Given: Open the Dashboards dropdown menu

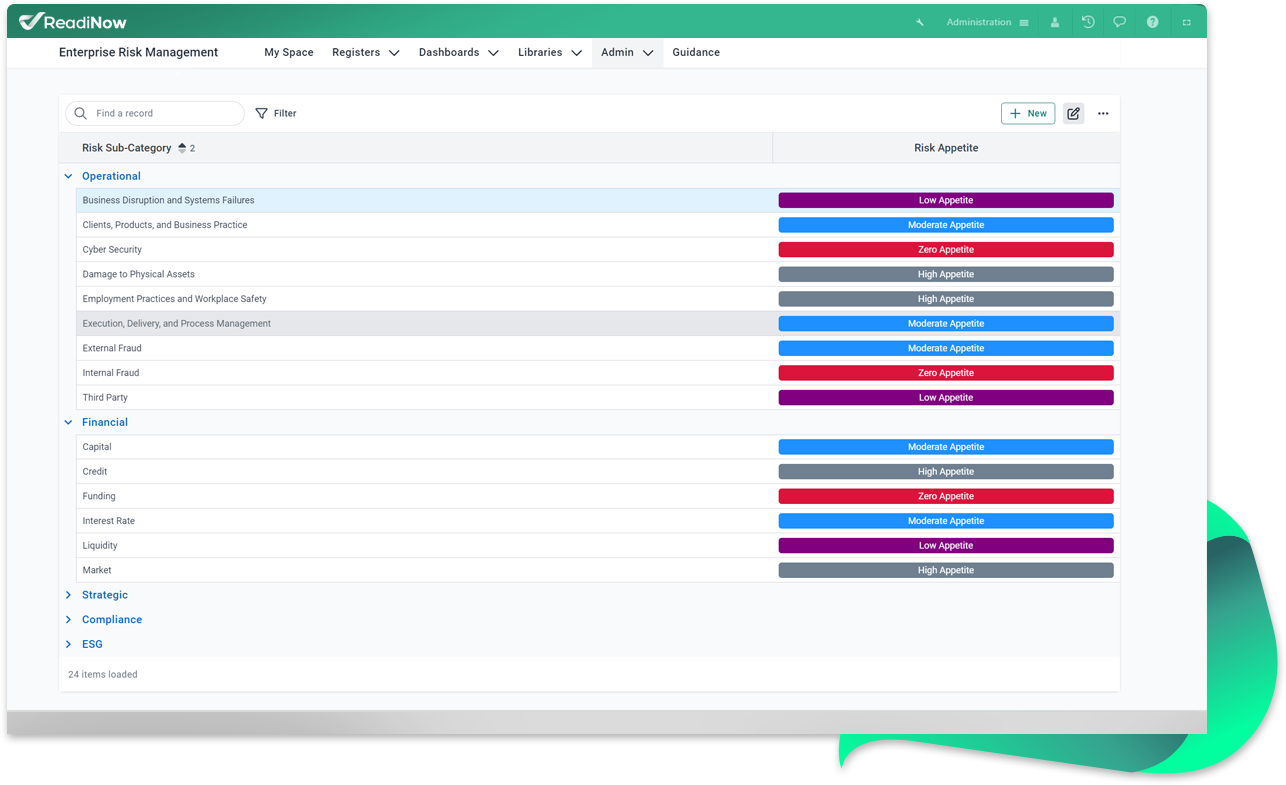Looking at the screenshot, I should [x=459, y=52].
